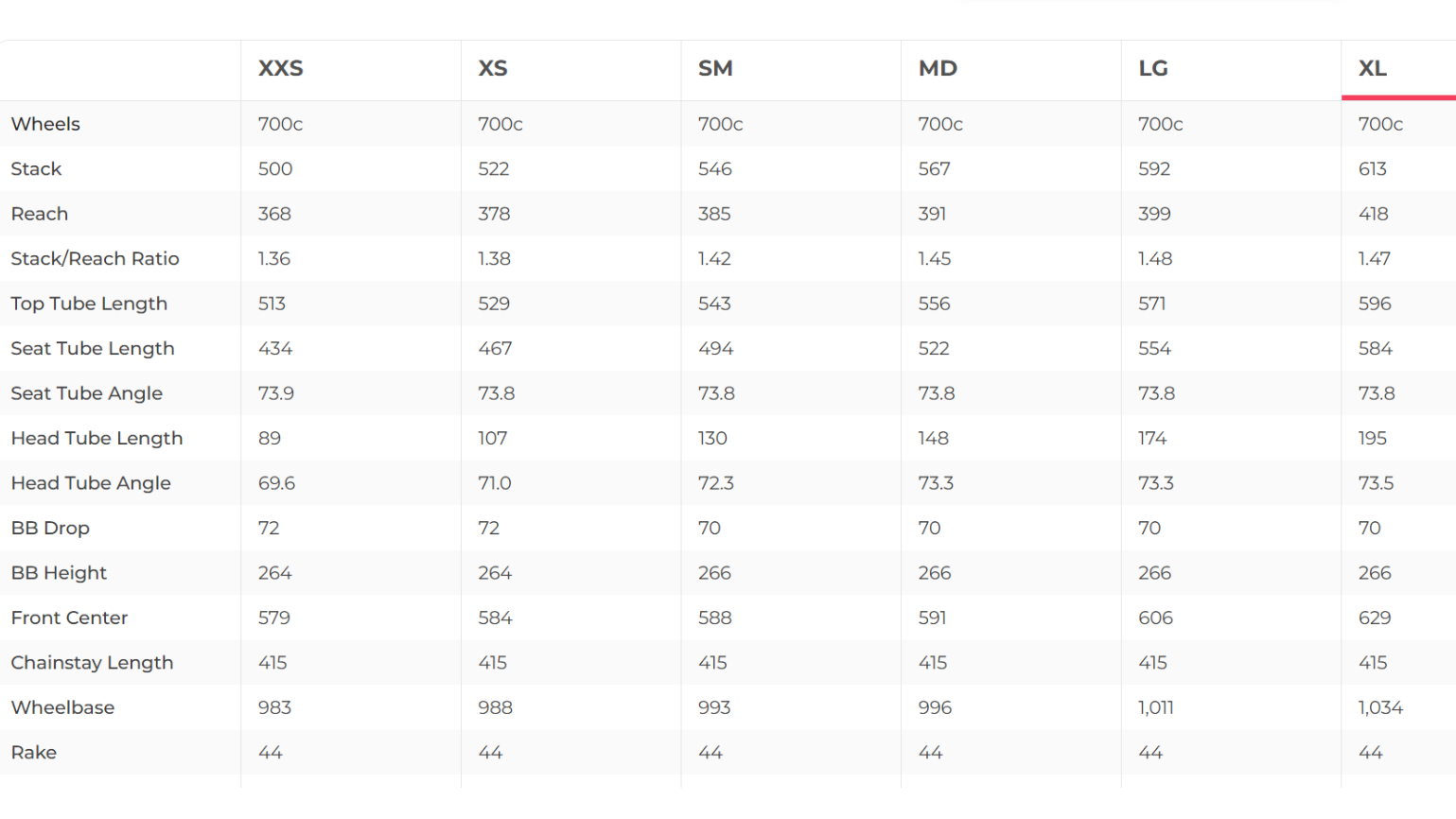The width and height of the screenshot is (1456, 819).
Task: Click the Seat Tube Angle label
Action: 87,393
